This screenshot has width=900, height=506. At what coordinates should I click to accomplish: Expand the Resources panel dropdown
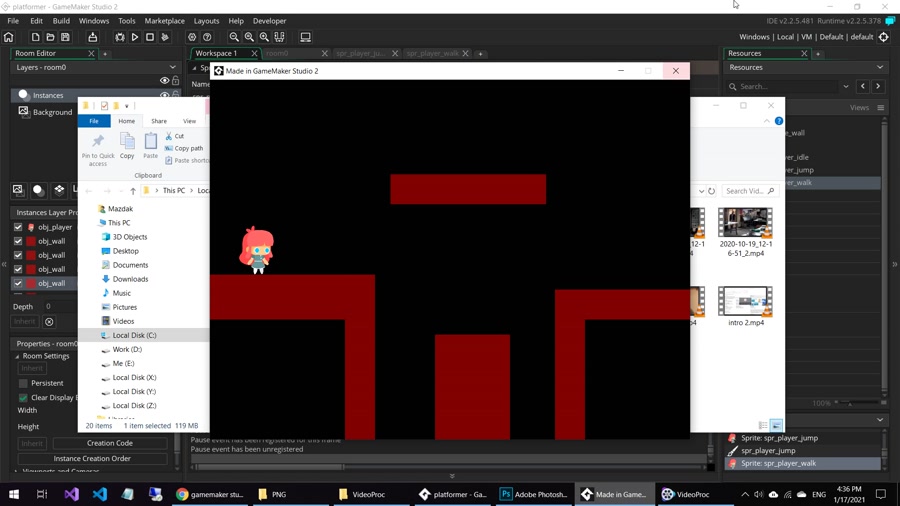(x=880, y=67)
